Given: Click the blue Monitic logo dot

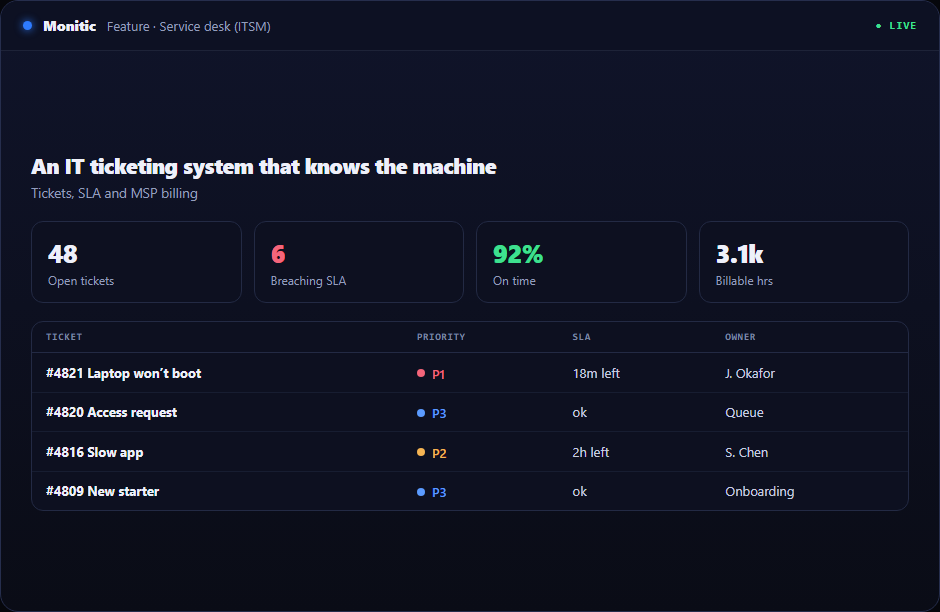Looking at the screenshot, I should coord(28,26).
